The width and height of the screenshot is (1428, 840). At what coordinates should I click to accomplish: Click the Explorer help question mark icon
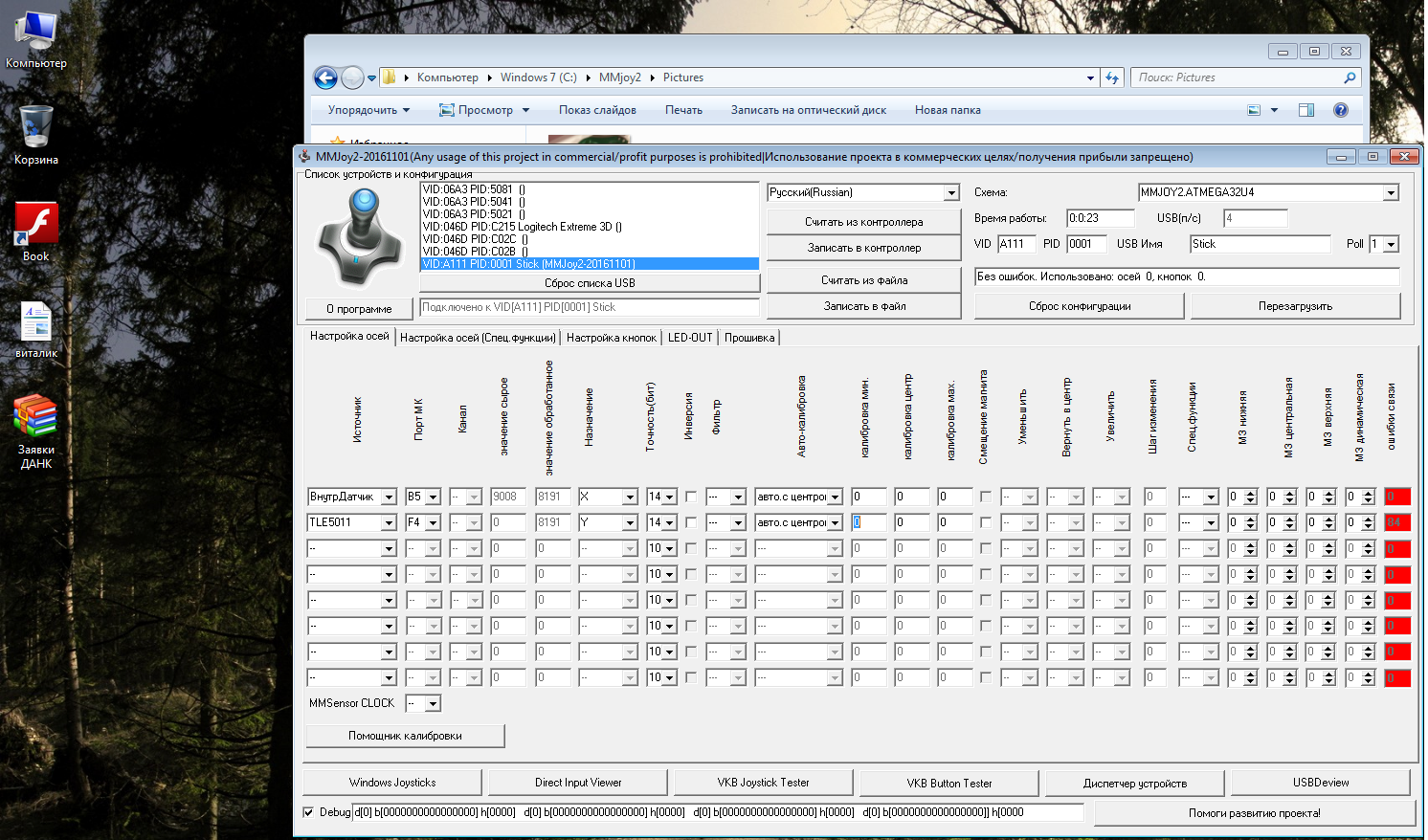(x=1340, y=110)
